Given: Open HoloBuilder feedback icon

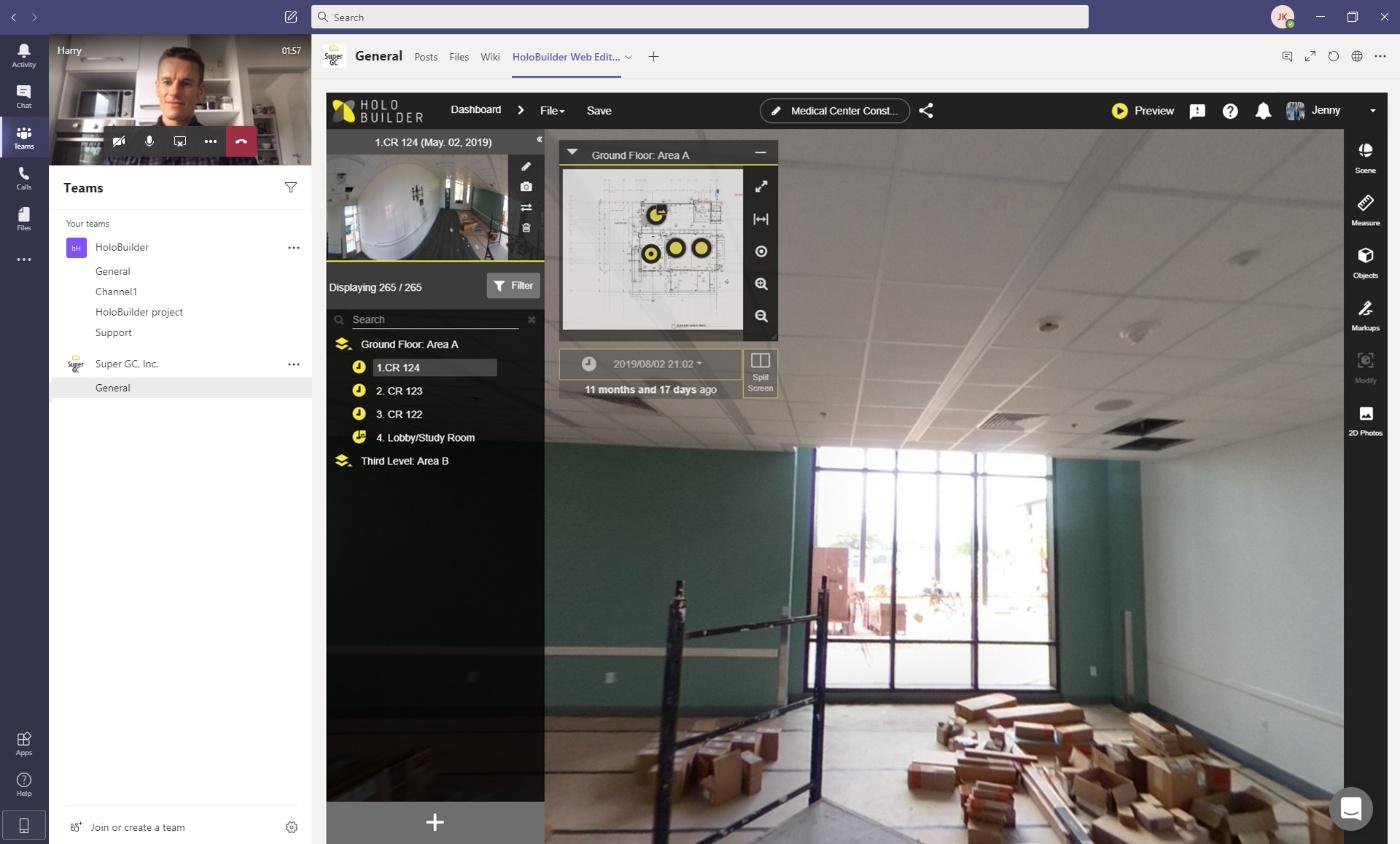Looking at the screenshot, I should click(1197, 111).
